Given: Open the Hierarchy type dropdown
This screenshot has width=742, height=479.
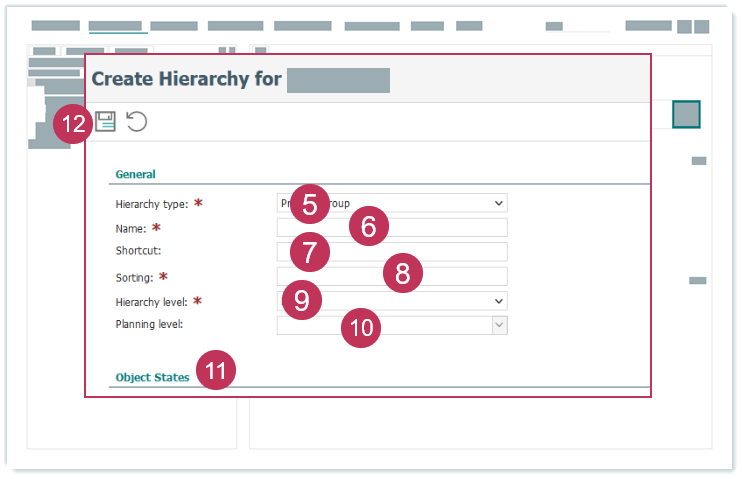Looking at the screenshot, I should [499, 203].
